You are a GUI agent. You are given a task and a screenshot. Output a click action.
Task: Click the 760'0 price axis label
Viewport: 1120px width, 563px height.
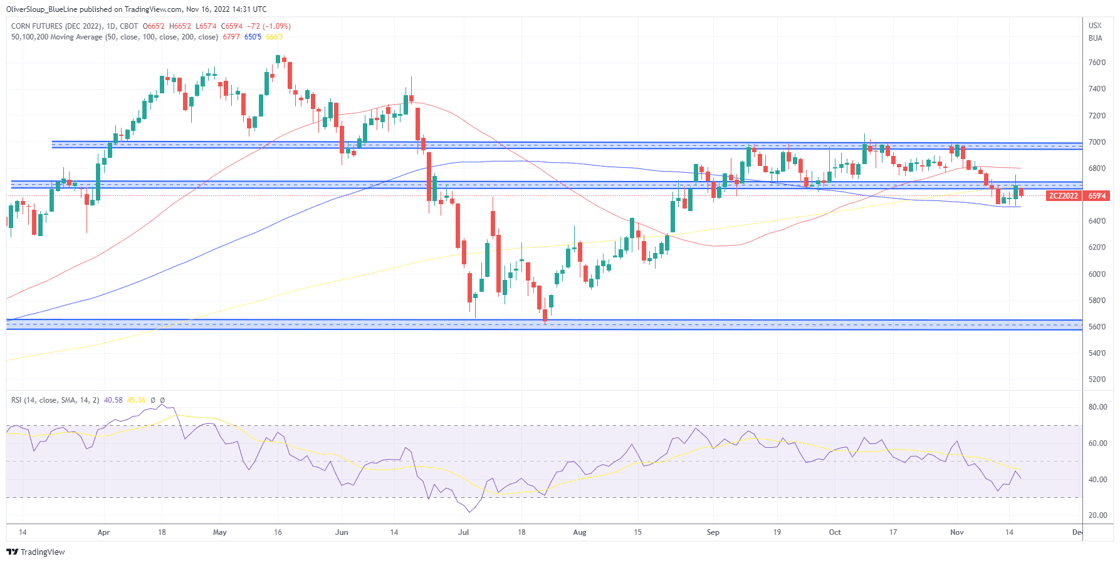1098,64
